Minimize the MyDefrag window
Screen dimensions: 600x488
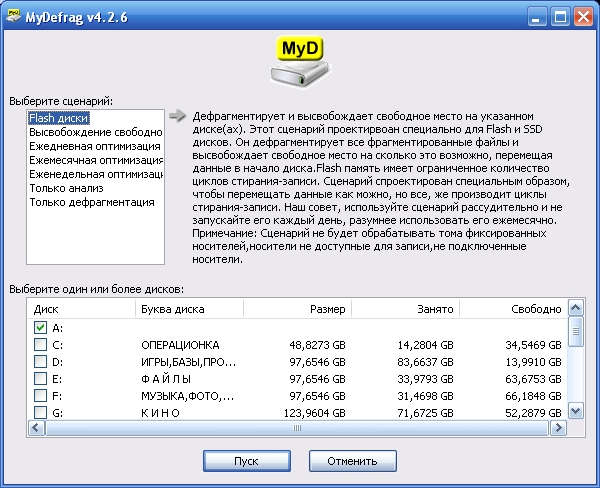tap(537, 17)
